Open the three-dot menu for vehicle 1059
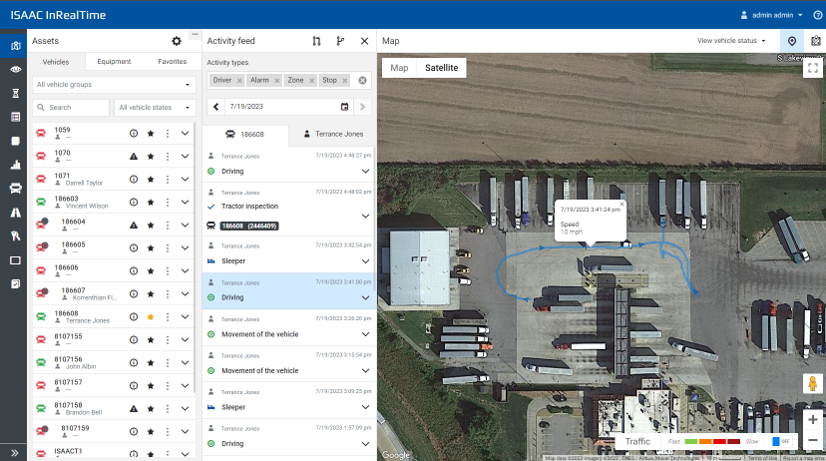The image size is (826, 461). [x=167, y=133]
